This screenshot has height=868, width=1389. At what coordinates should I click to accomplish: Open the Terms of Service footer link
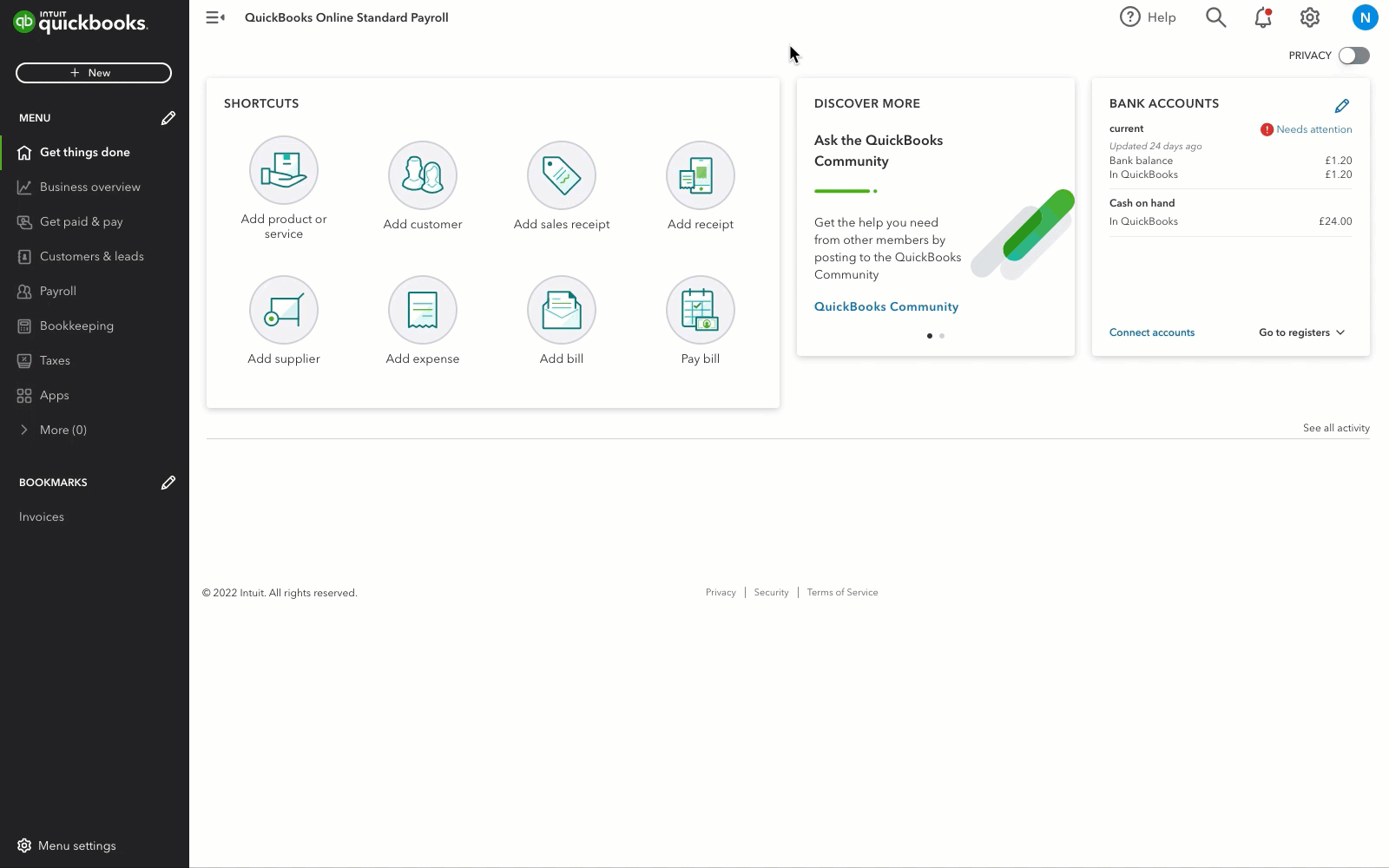pos(842,592)
